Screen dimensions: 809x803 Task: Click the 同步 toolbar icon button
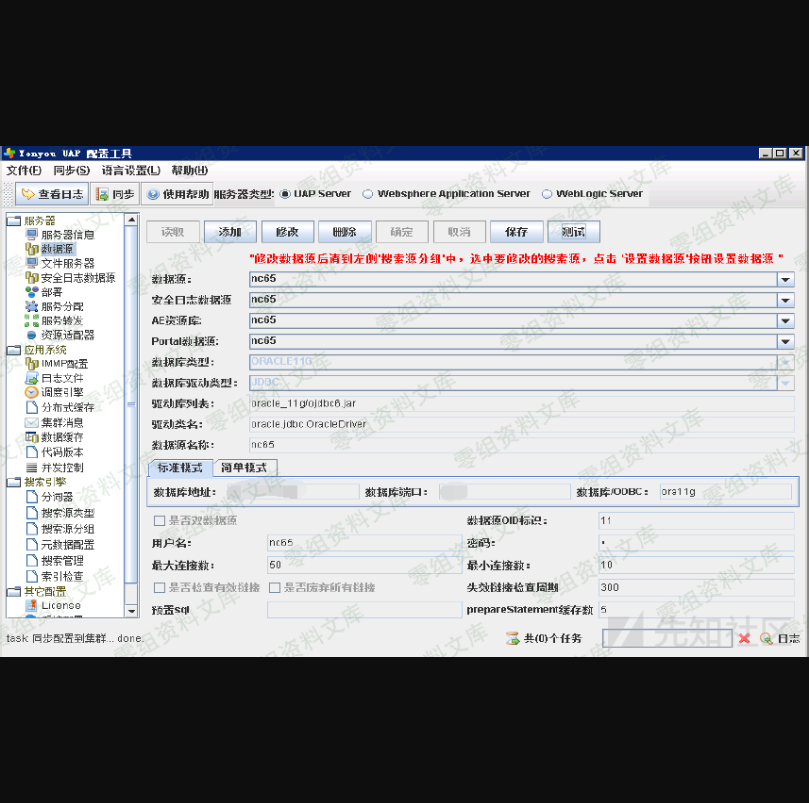point(115,195)
